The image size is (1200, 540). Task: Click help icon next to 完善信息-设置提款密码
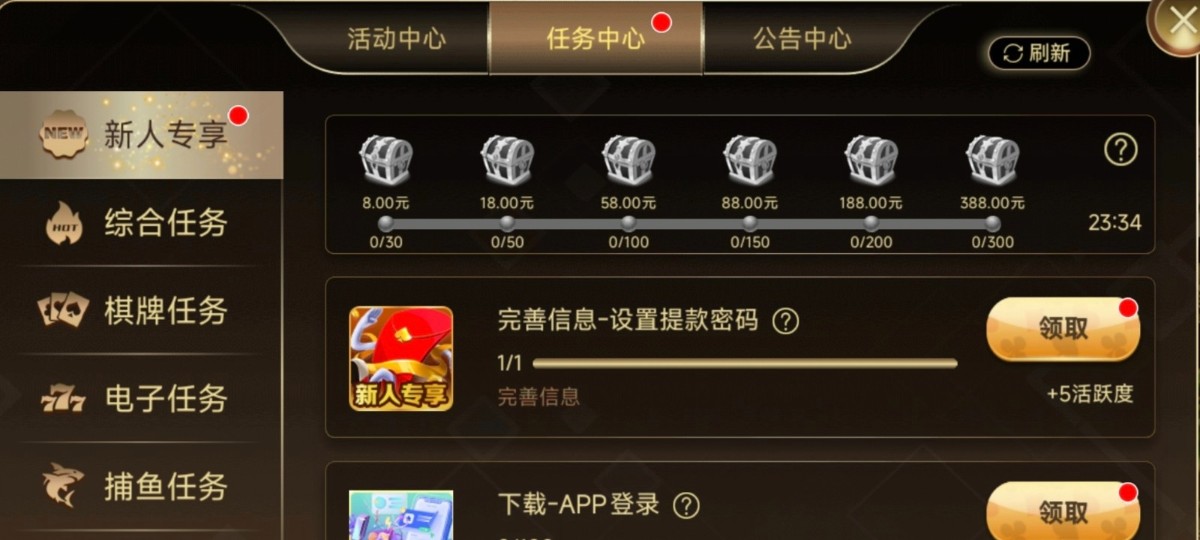click(787, 321)
